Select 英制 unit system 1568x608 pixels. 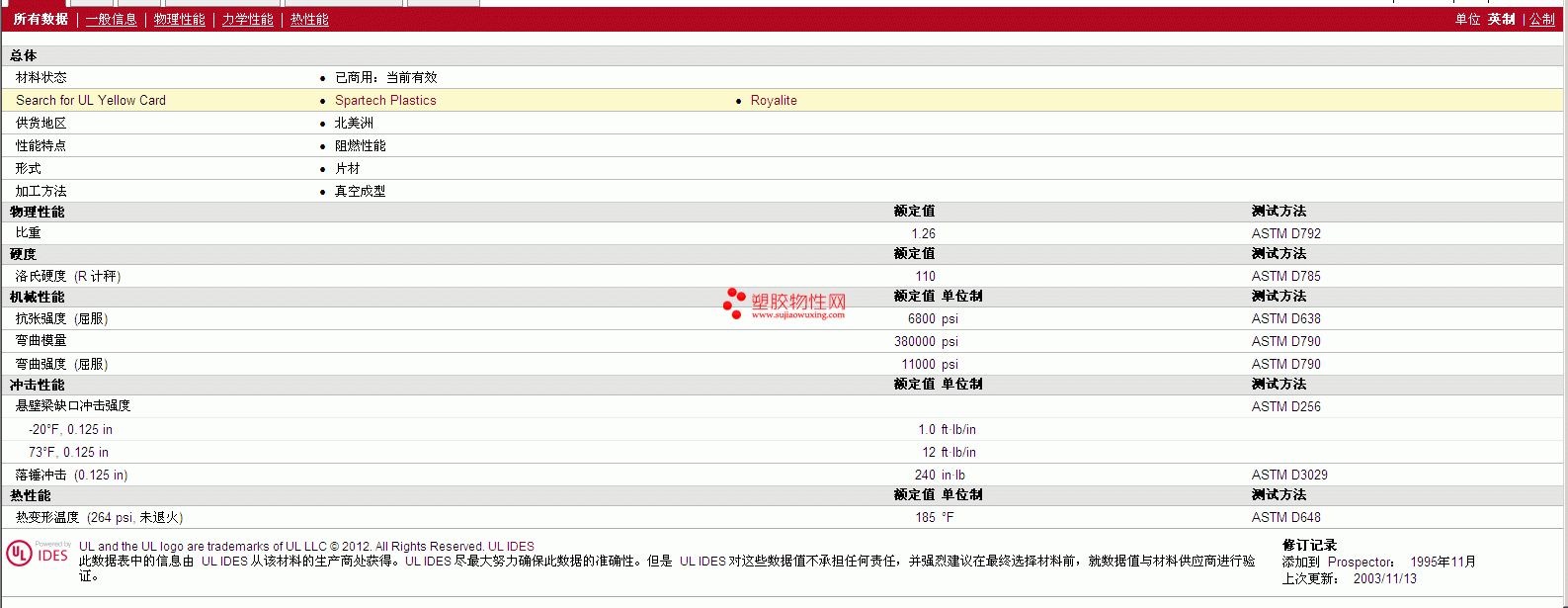(x=1501, y=20)
